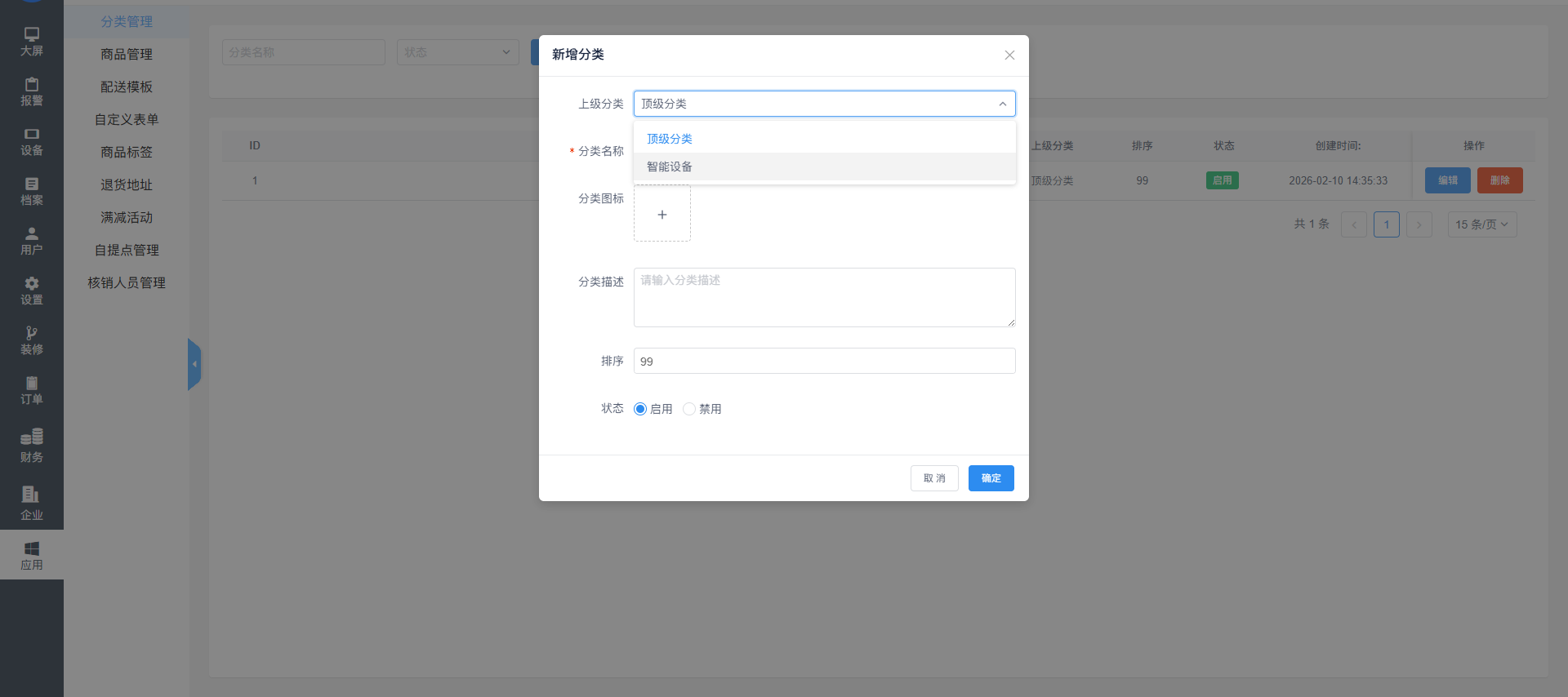Click the plus icon to upload 分类图标
The height and width of the screenshot is (697, 1568).
[x=662, y=214]
